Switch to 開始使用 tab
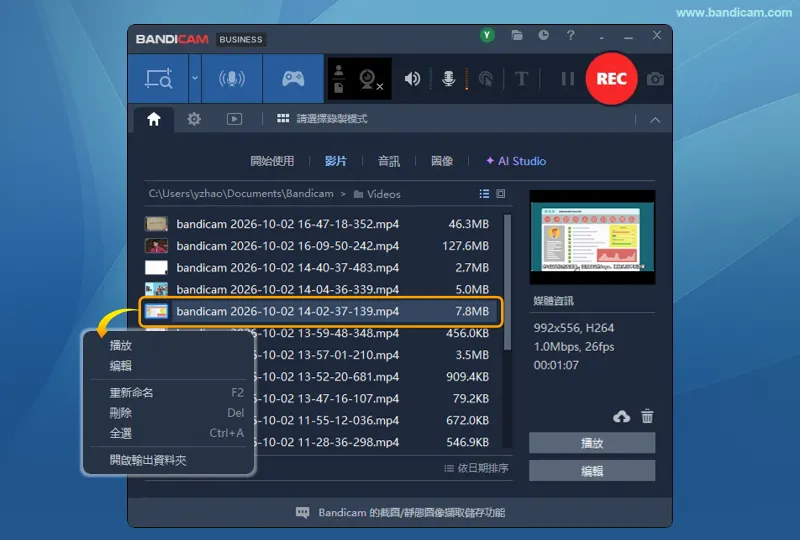The image size is (800, 540). pos(272,161)
